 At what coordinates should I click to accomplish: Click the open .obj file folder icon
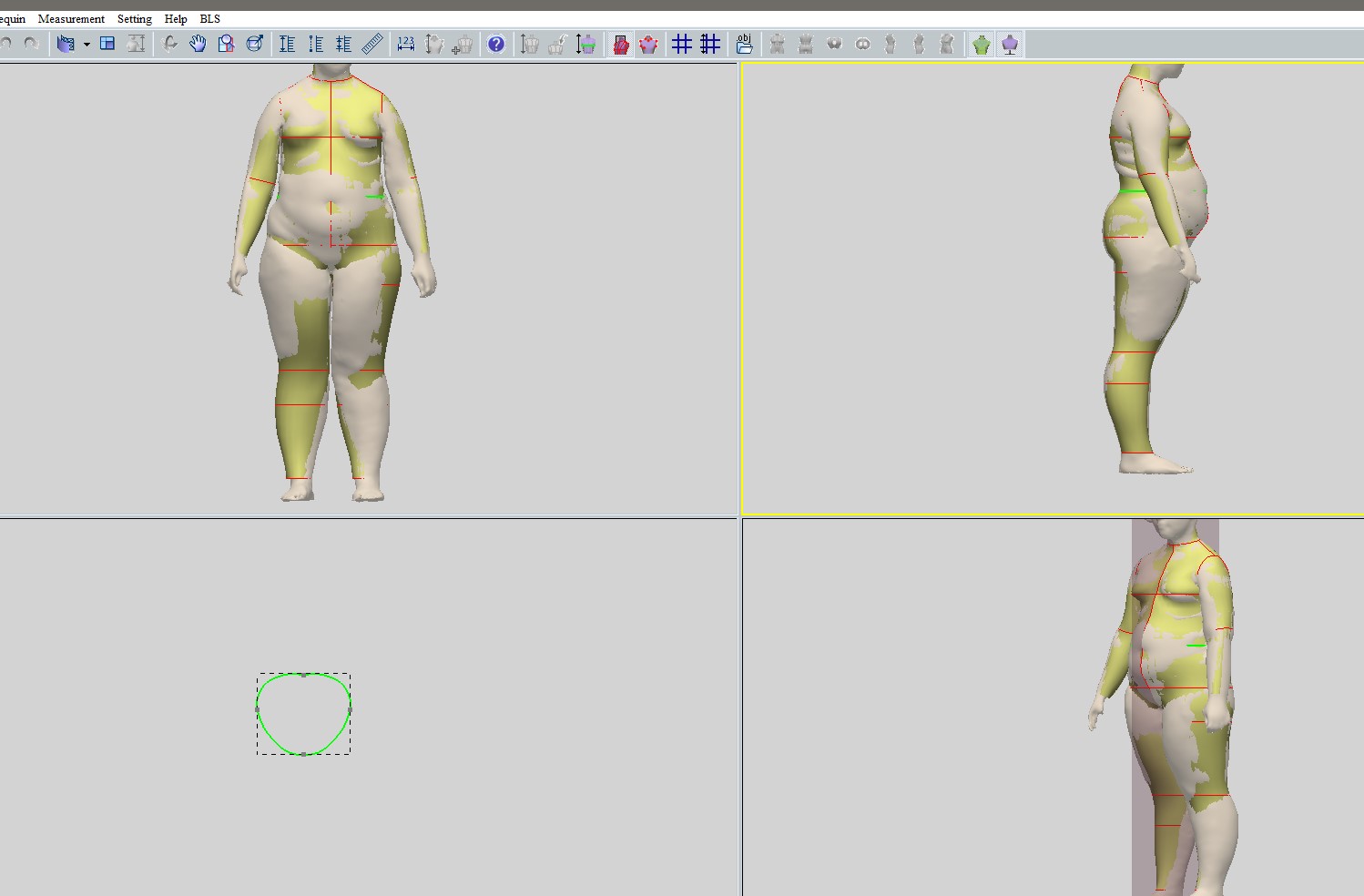(x=744, y=44)
